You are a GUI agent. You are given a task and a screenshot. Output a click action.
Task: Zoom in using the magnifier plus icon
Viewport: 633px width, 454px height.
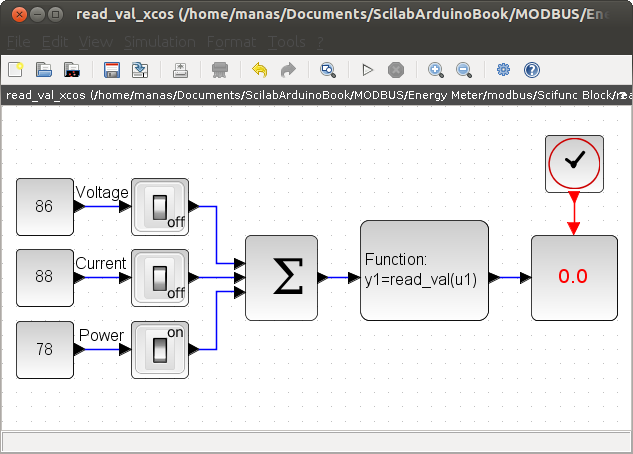436,70
